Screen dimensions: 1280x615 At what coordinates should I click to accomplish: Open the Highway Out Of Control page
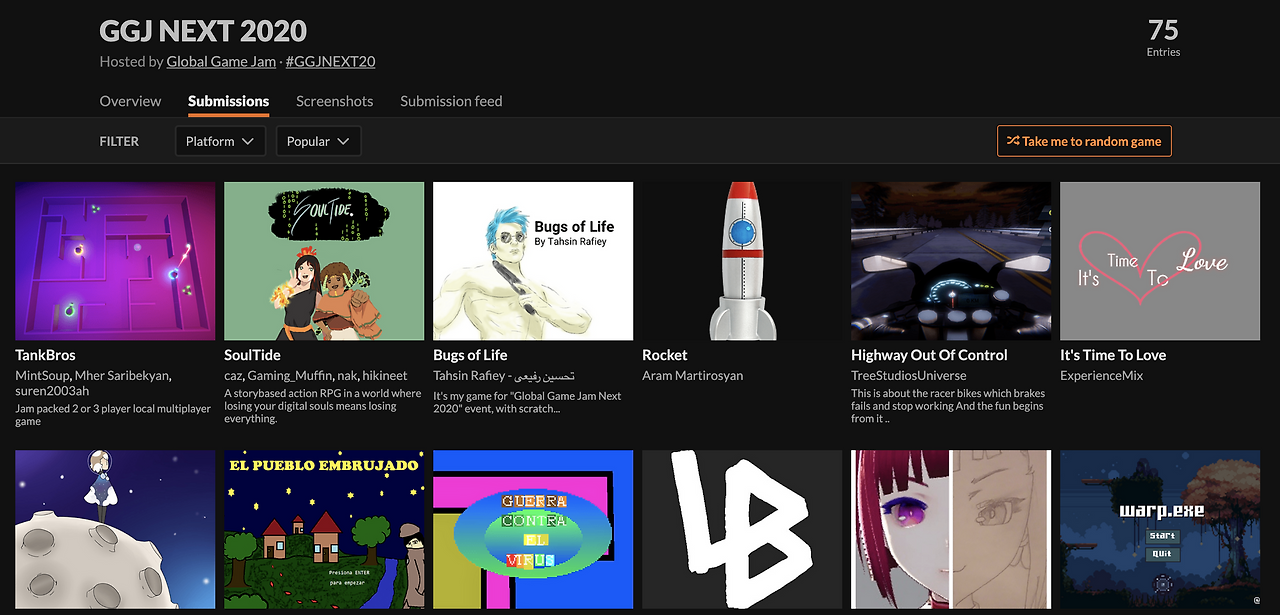pyautogui.click(x=929, y=354)
